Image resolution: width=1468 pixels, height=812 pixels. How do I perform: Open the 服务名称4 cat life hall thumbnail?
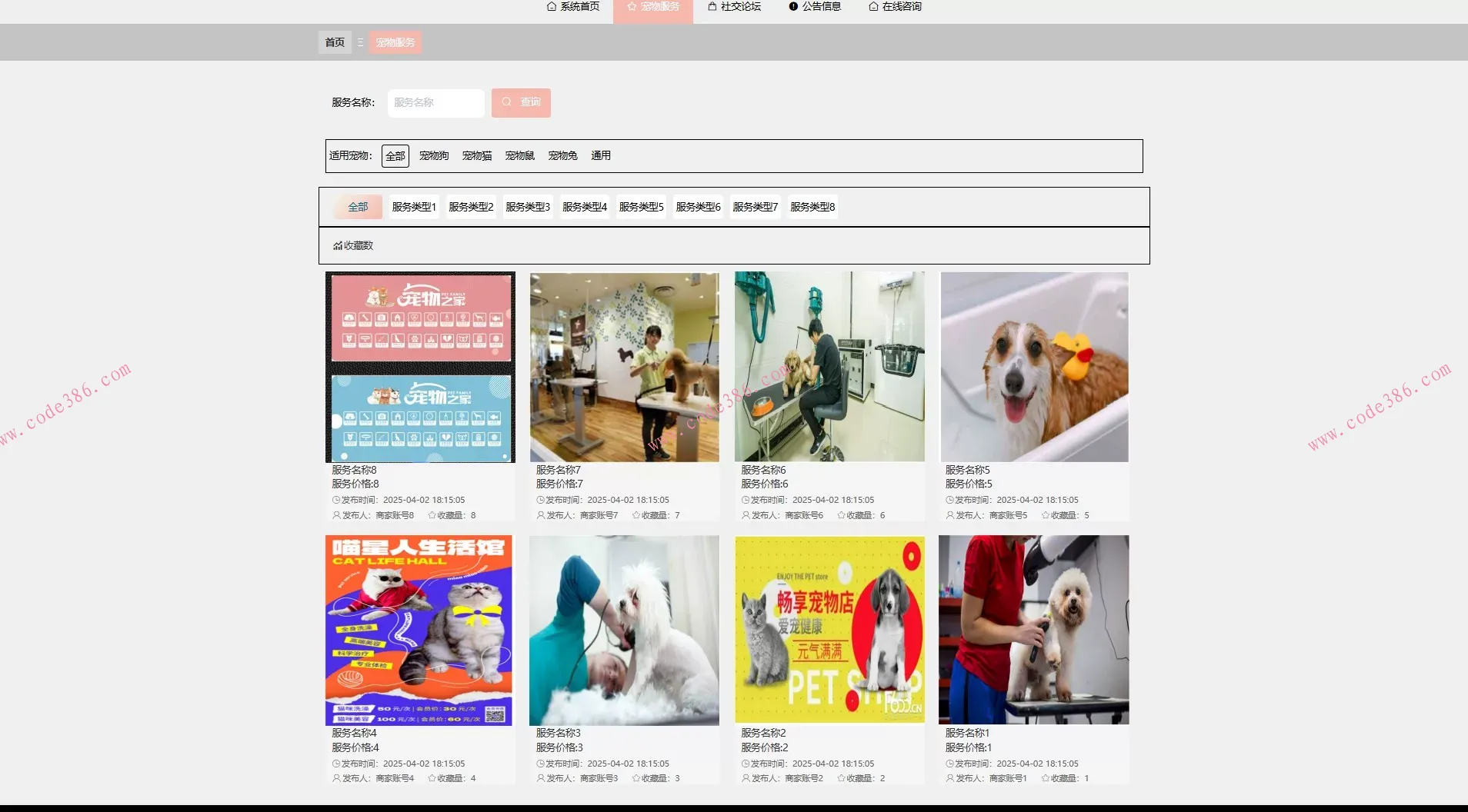point(420,631)
